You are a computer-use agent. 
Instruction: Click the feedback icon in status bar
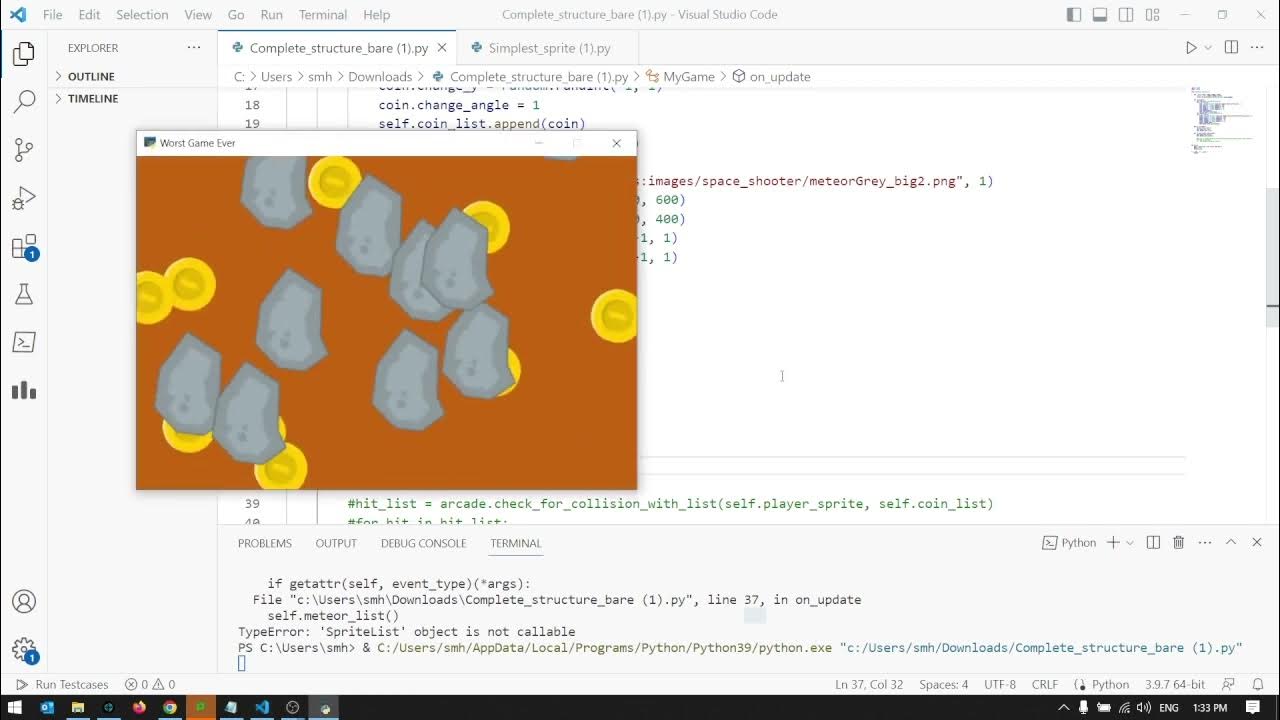click(1229, 685)
